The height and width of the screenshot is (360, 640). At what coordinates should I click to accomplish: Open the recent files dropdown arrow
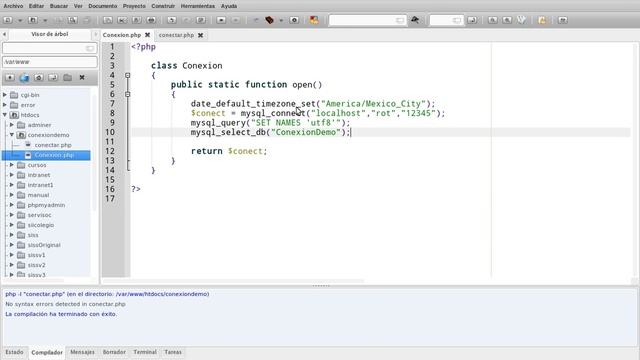(x=45, y=20)
